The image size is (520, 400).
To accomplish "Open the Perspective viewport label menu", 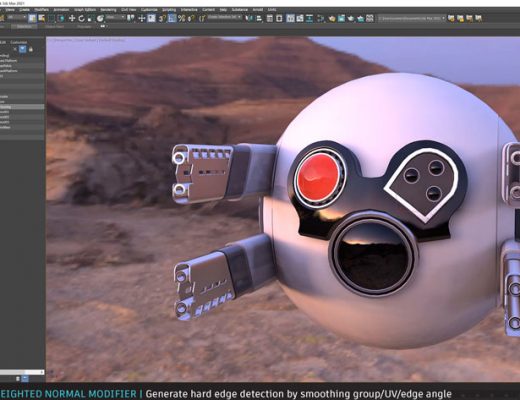I will [x=64, y=40].
